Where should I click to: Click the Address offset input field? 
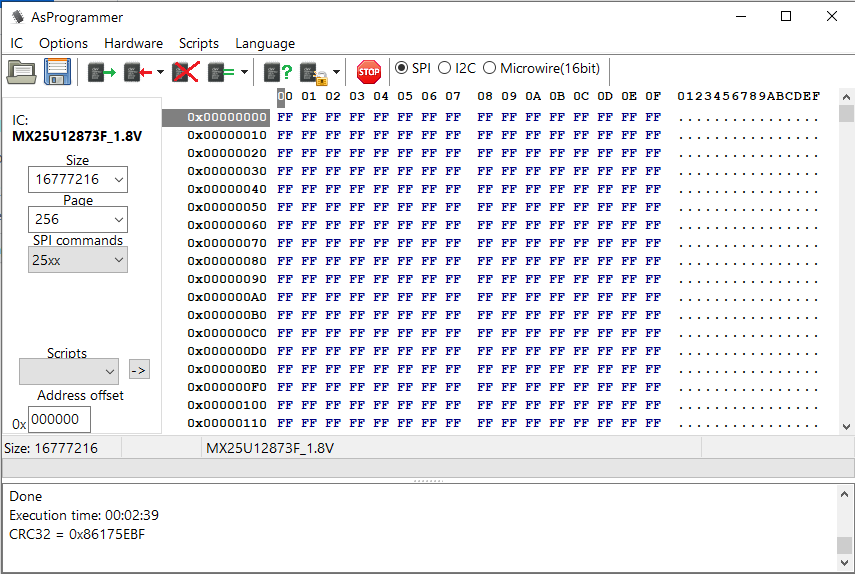[60, 421]
